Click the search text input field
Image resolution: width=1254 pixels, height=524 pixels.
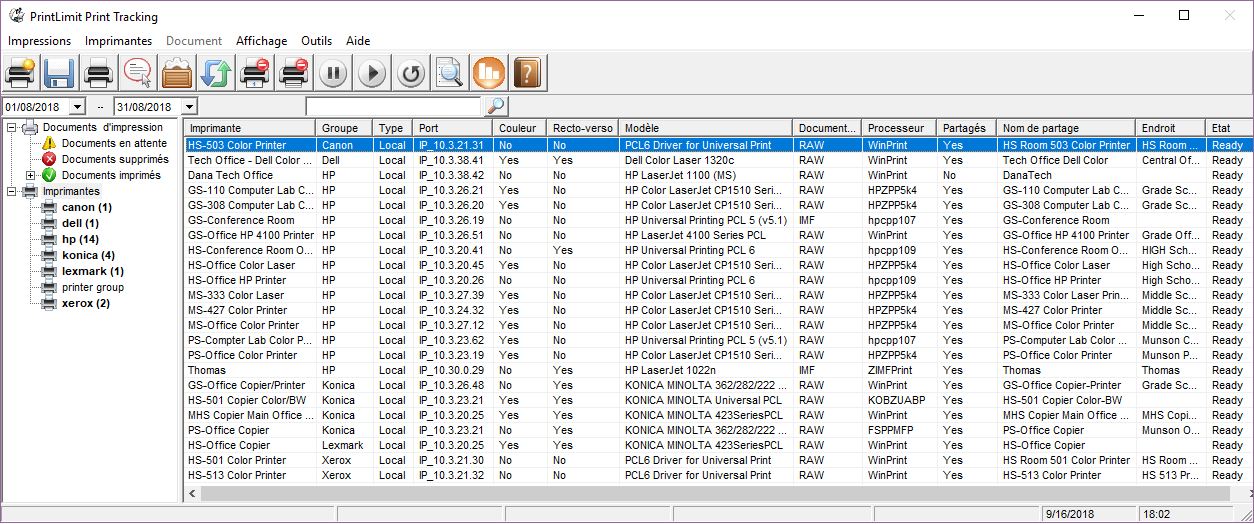tap(394, 106)
